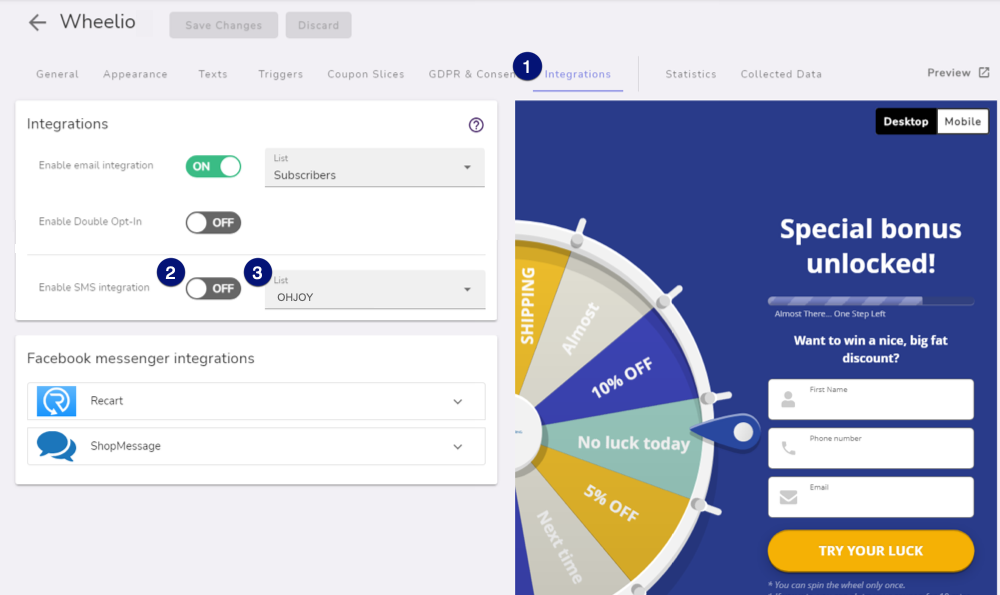The height and width of the screenshot is (595, 1000).
Task: Switch preview to Mobile view
Action: (x=962, y=121)
